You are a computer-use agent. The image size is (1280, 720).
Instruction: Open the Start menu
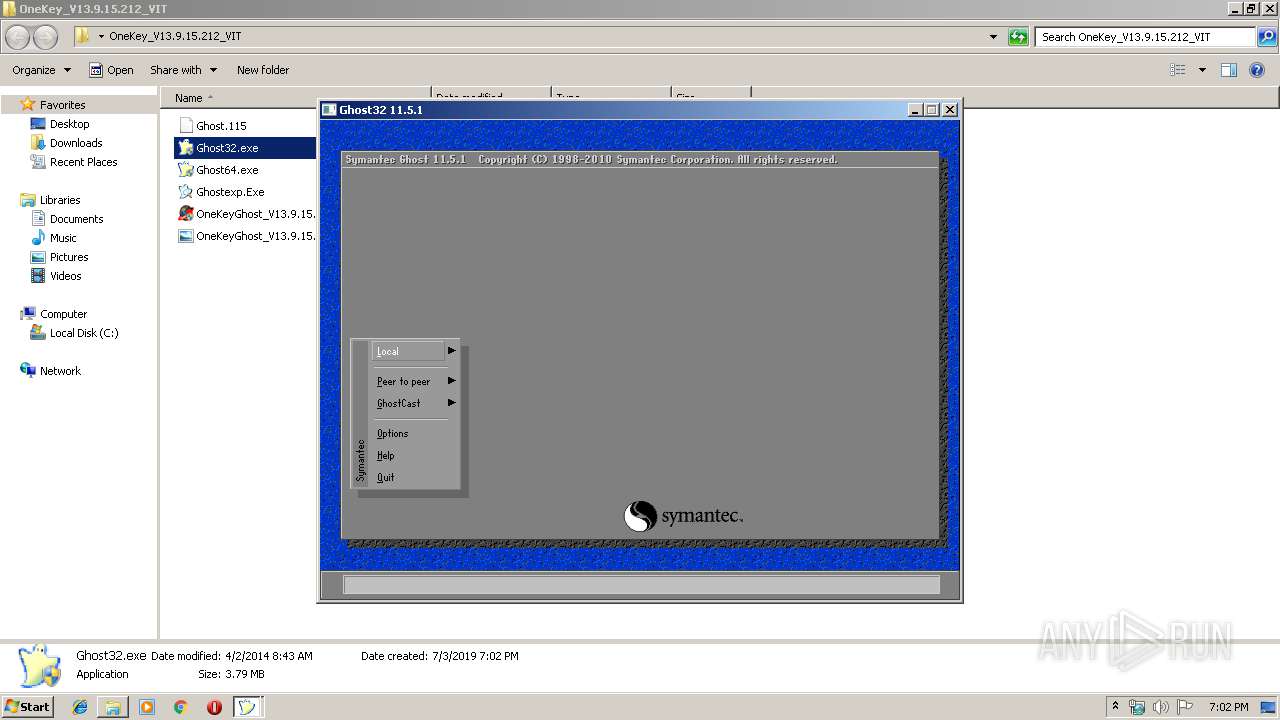(27, 707)
